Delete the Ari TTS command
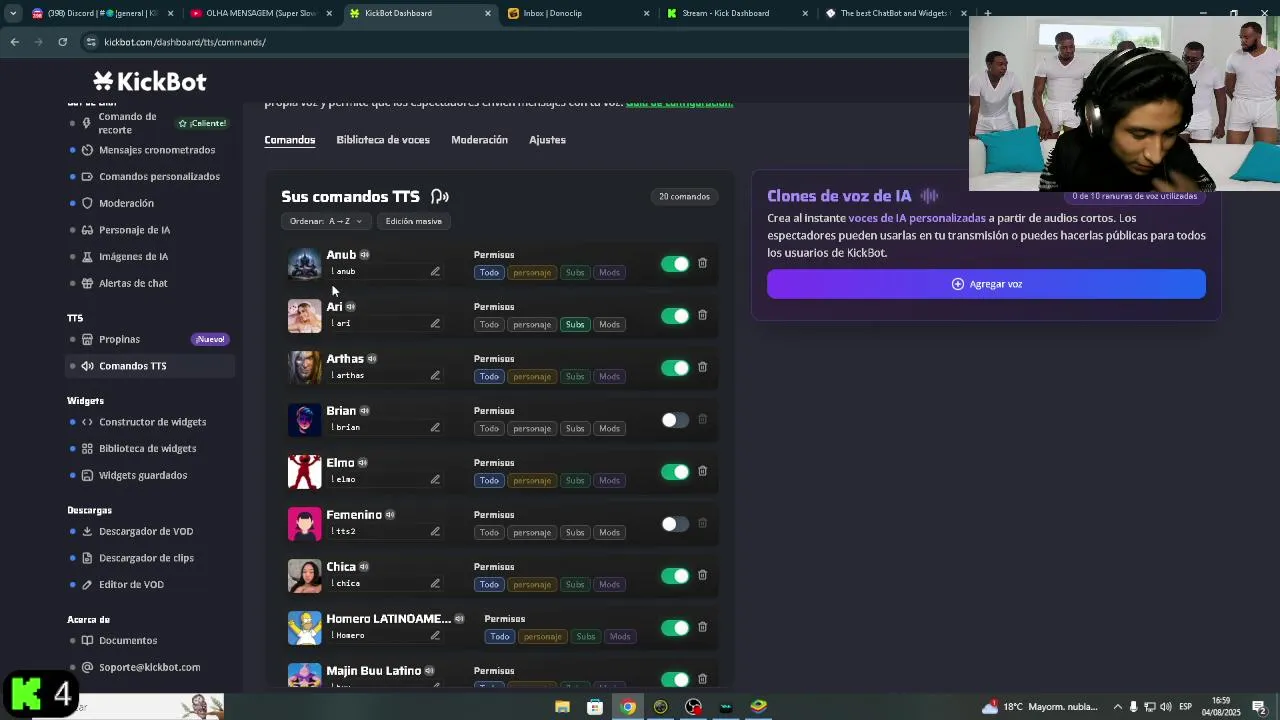 click(702, 315)
